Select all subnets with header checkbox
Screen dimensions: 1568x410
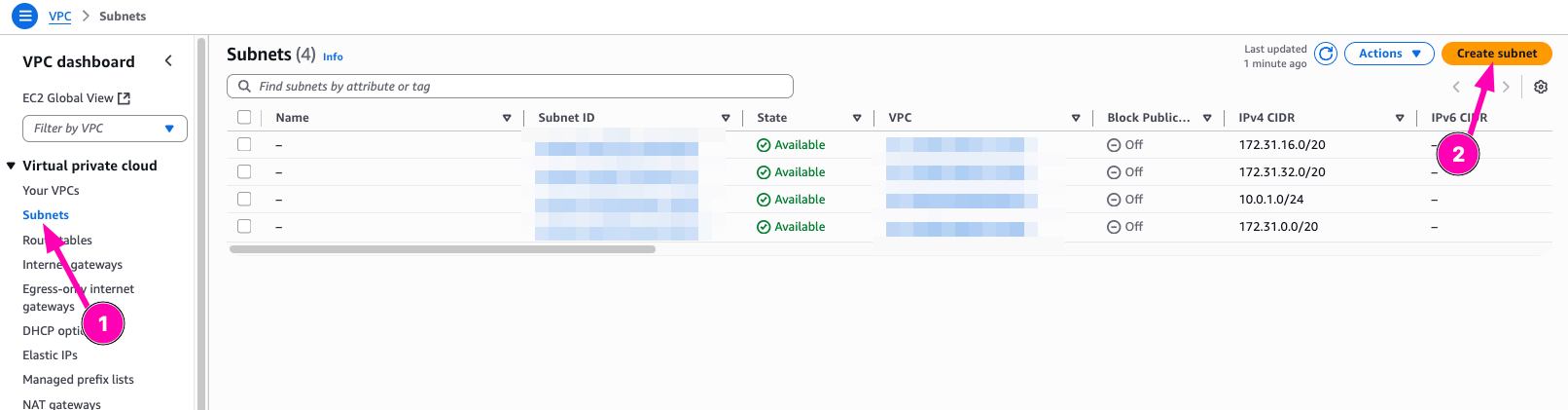244,118
